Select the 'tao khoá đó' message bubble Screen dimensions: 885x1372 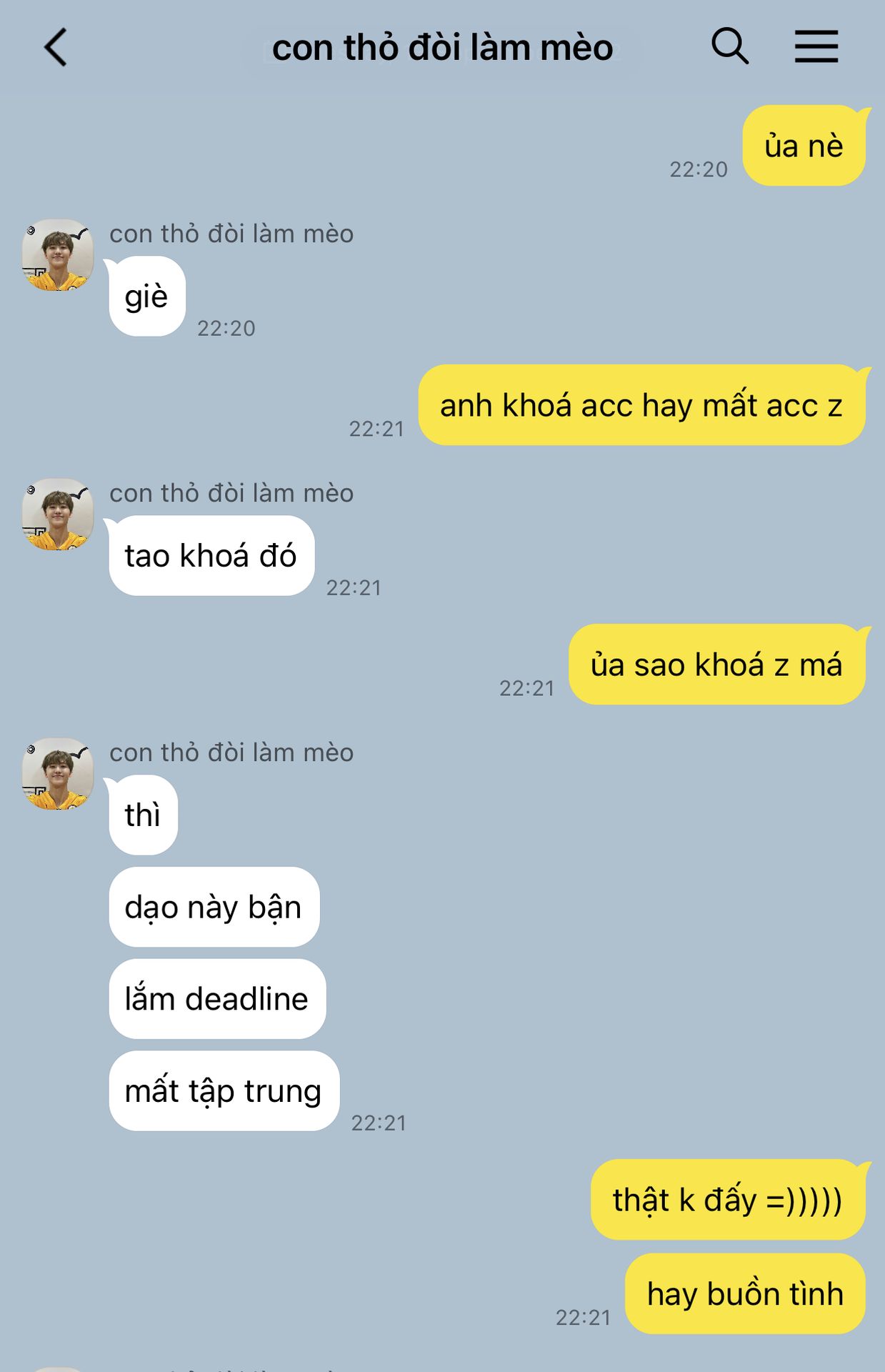point(211,555)
